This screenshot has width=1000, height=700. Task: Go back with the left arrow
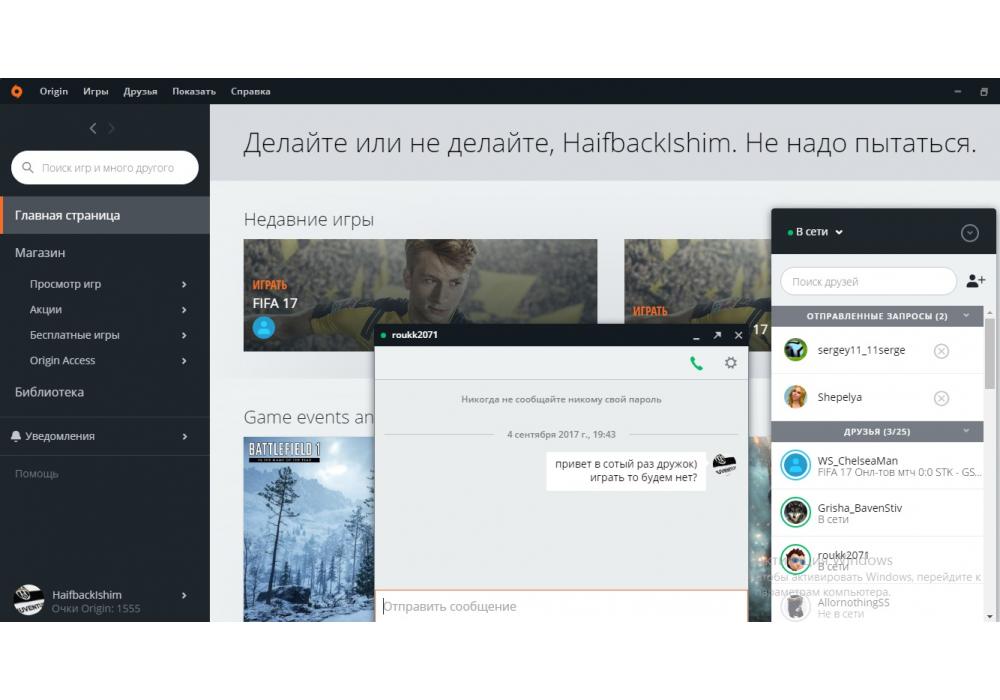click(x=93, y=128)
